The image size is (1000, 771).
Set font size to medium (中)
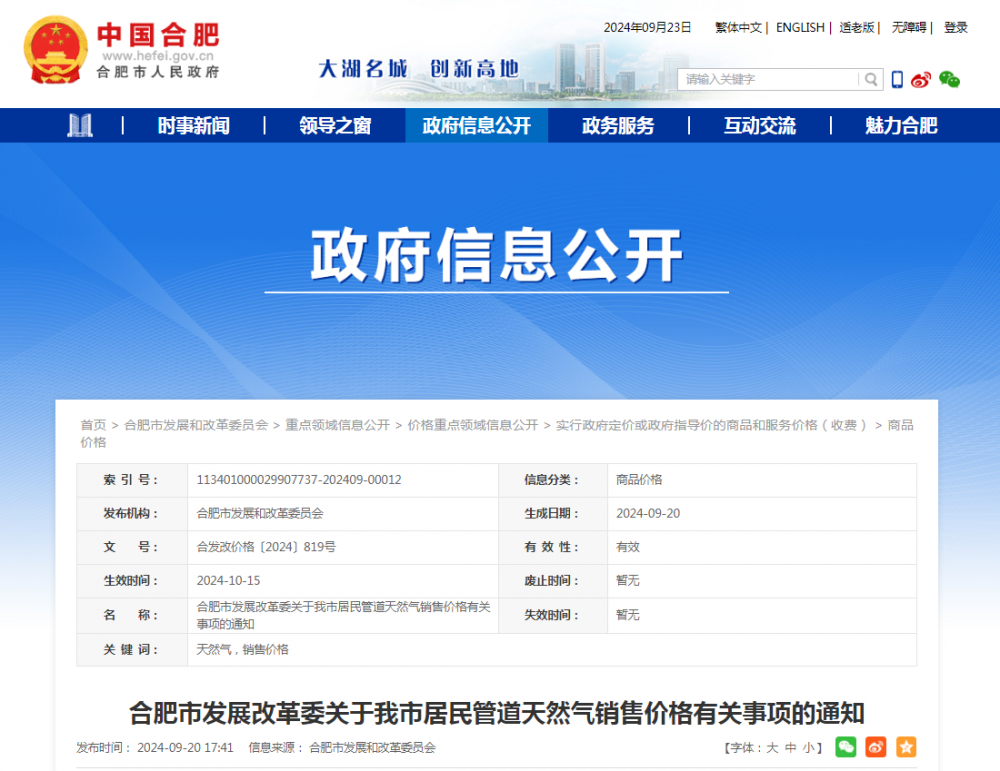coord(790,748)
